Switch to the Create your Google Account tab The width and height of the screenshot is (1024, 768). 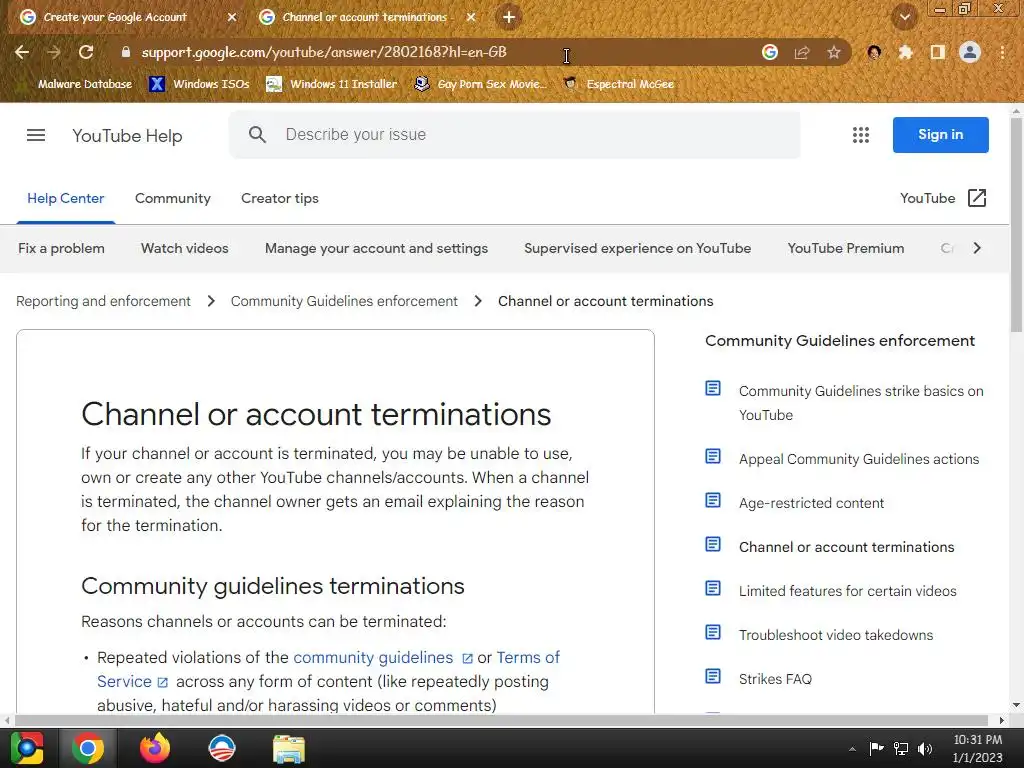point(115,18)
